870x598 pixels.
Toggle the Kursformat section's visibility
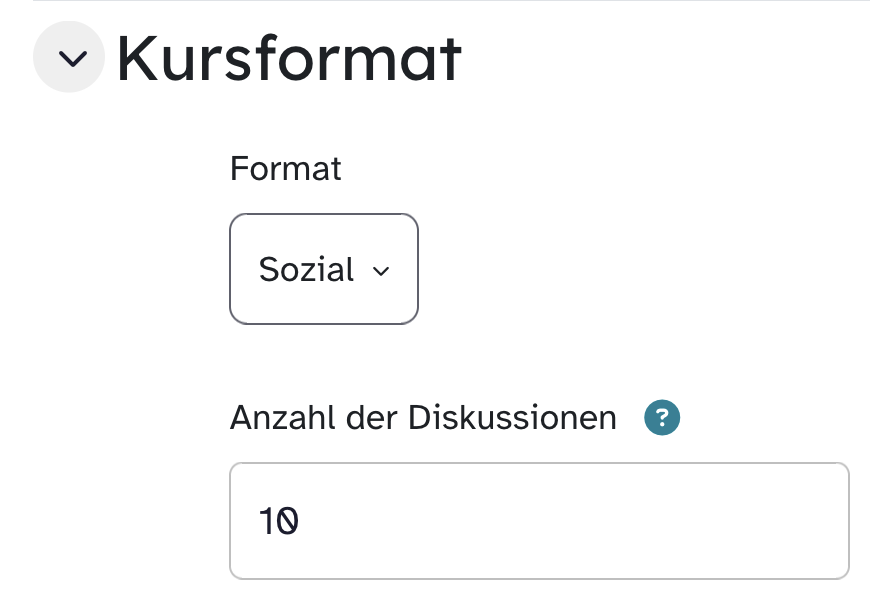tap(69, 59)
